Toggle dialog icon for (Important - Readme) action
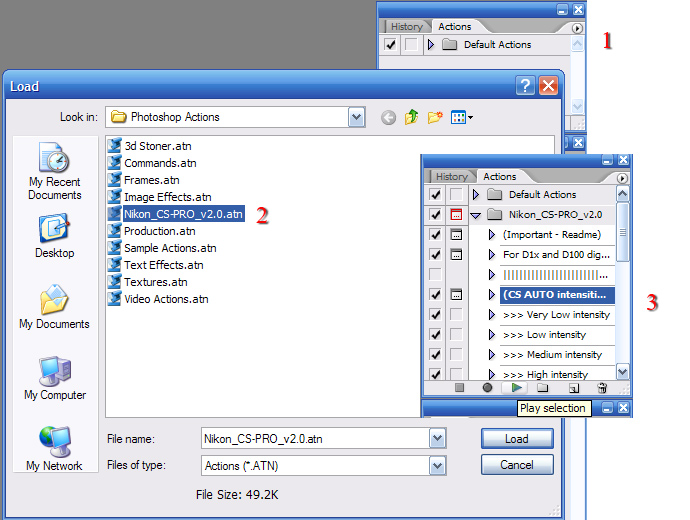This screenshot has height=520, width=690. pyautogui.click(x=456, y=234)
